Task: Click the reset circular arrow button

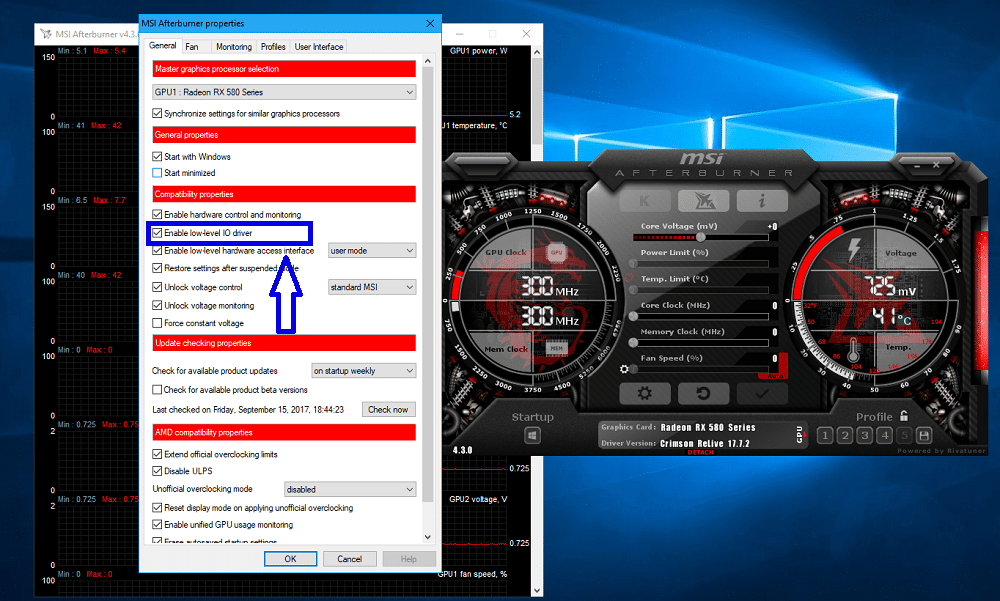Action: click(703, 394)
